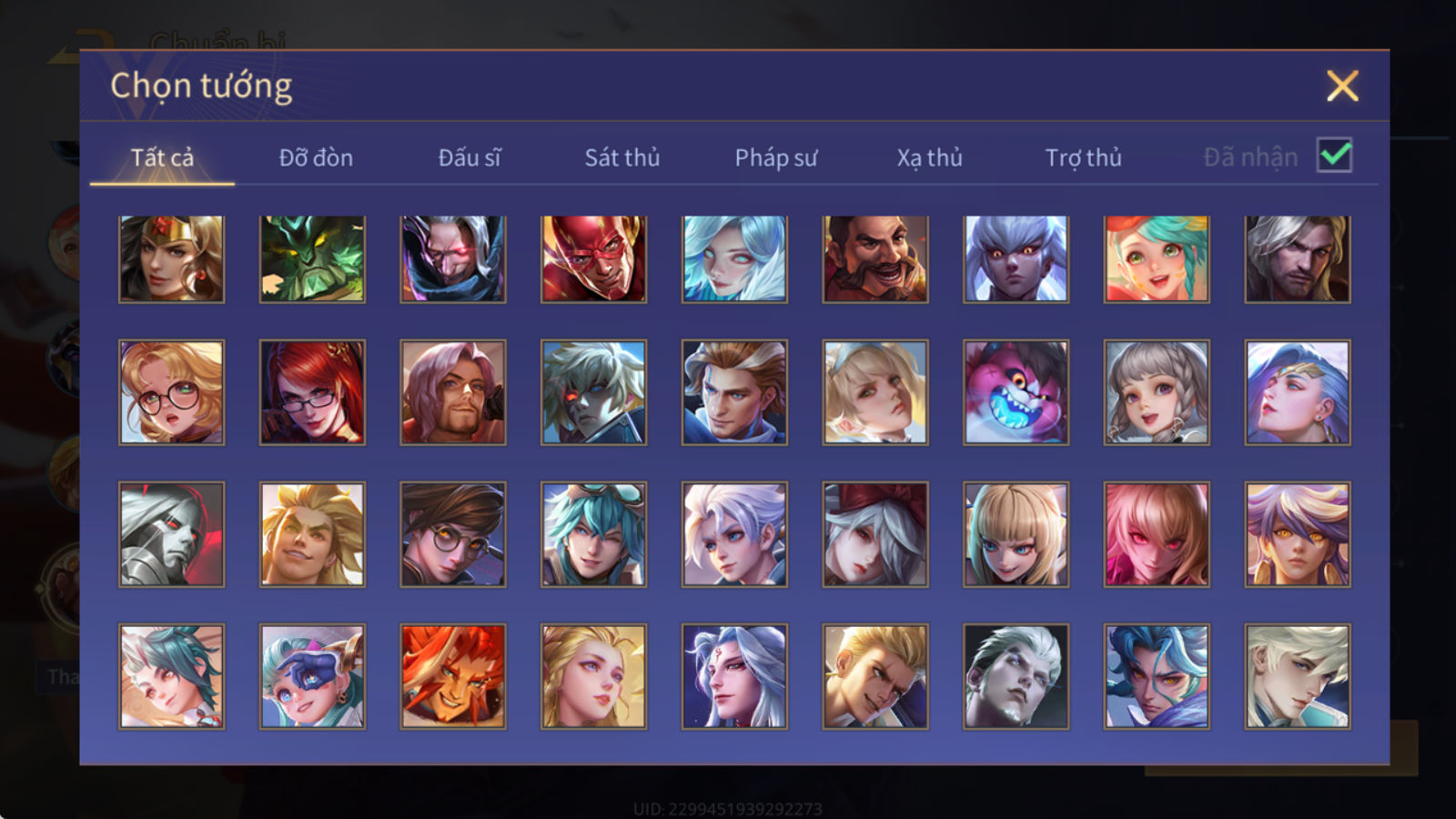Select the pink grinning cat monster hero

pyautogui.click(x=1016, y=392)
